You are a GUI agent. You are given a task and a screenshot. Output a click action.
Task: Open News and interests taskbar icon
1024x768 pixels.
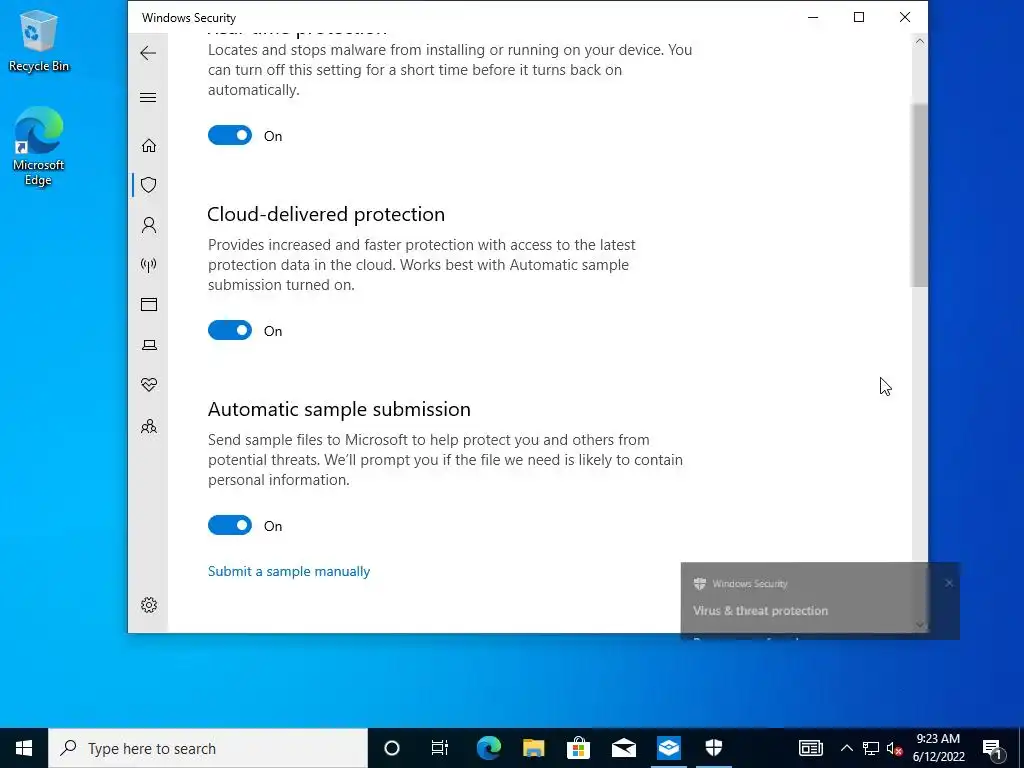pos(810,748)
